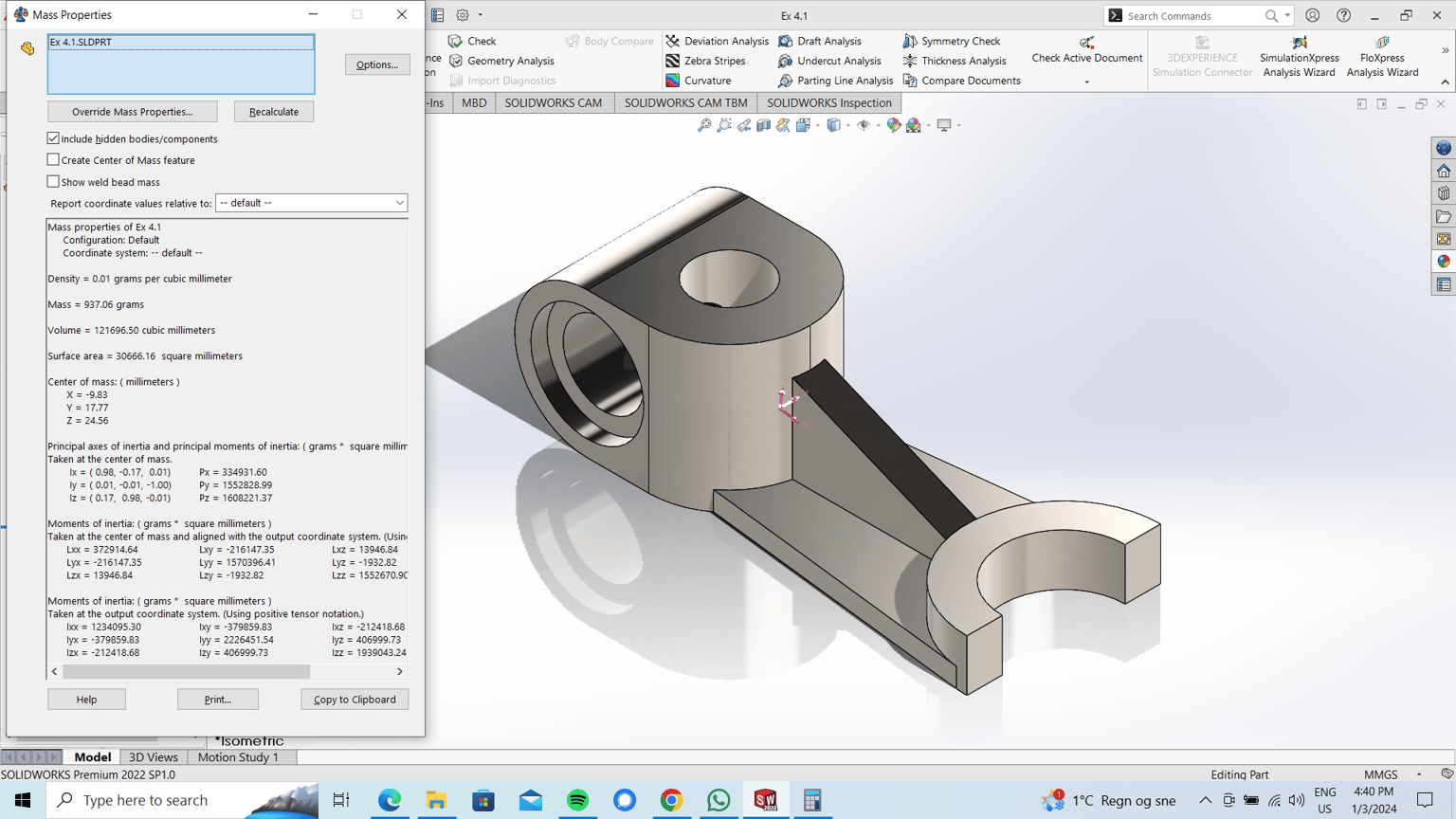Open the Options gear icon

pos(463,15)
